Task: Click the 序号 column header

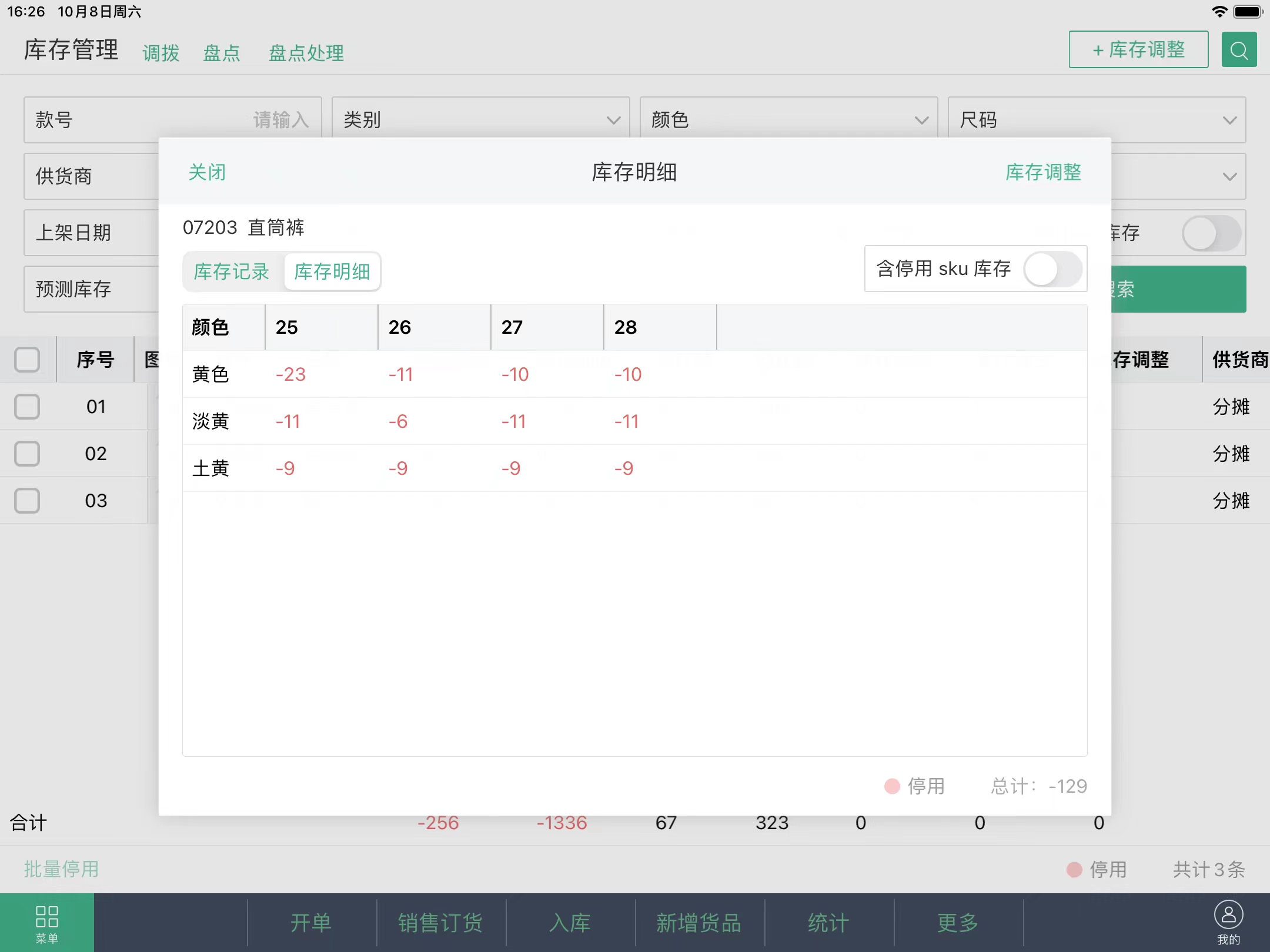Action: pos(95,360)
